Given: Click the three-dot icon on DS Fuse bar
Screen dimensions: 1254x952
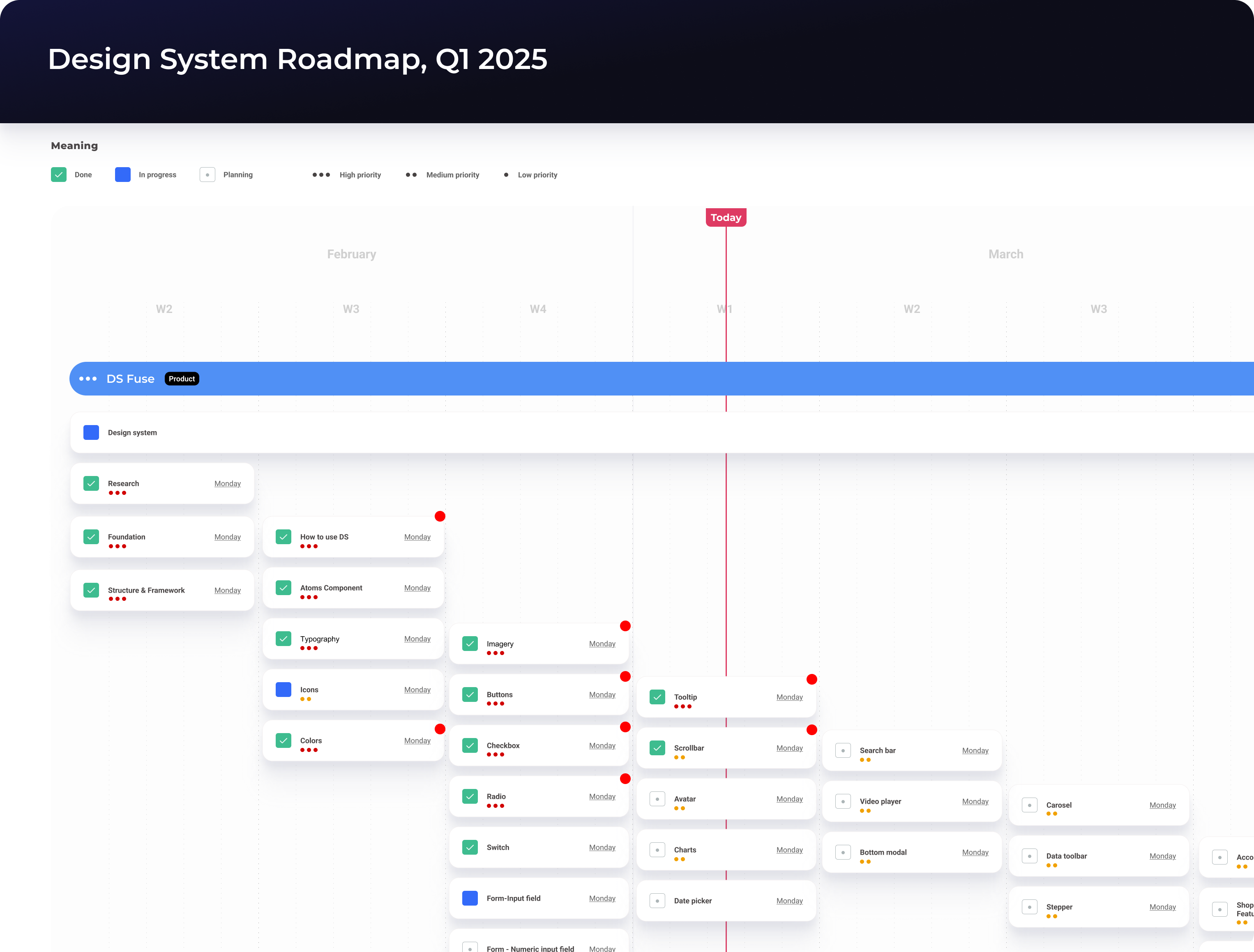Looking at the screenshot, I should tap(88, 379).
